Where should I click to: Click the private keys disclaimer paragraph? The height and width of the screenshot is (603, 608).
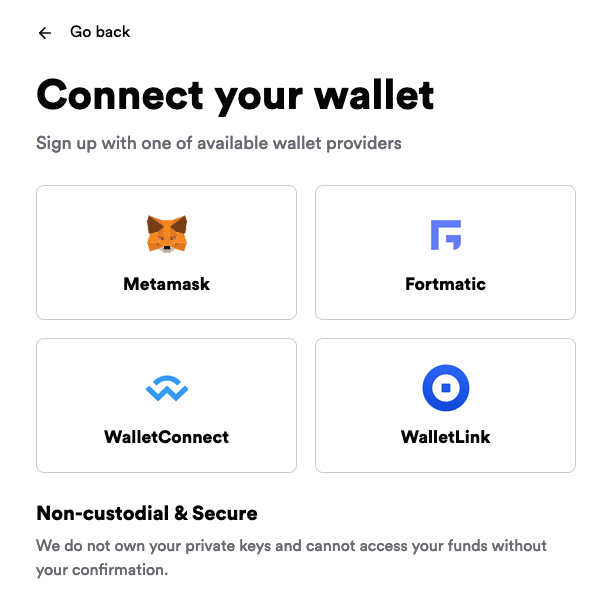point(292,558)
